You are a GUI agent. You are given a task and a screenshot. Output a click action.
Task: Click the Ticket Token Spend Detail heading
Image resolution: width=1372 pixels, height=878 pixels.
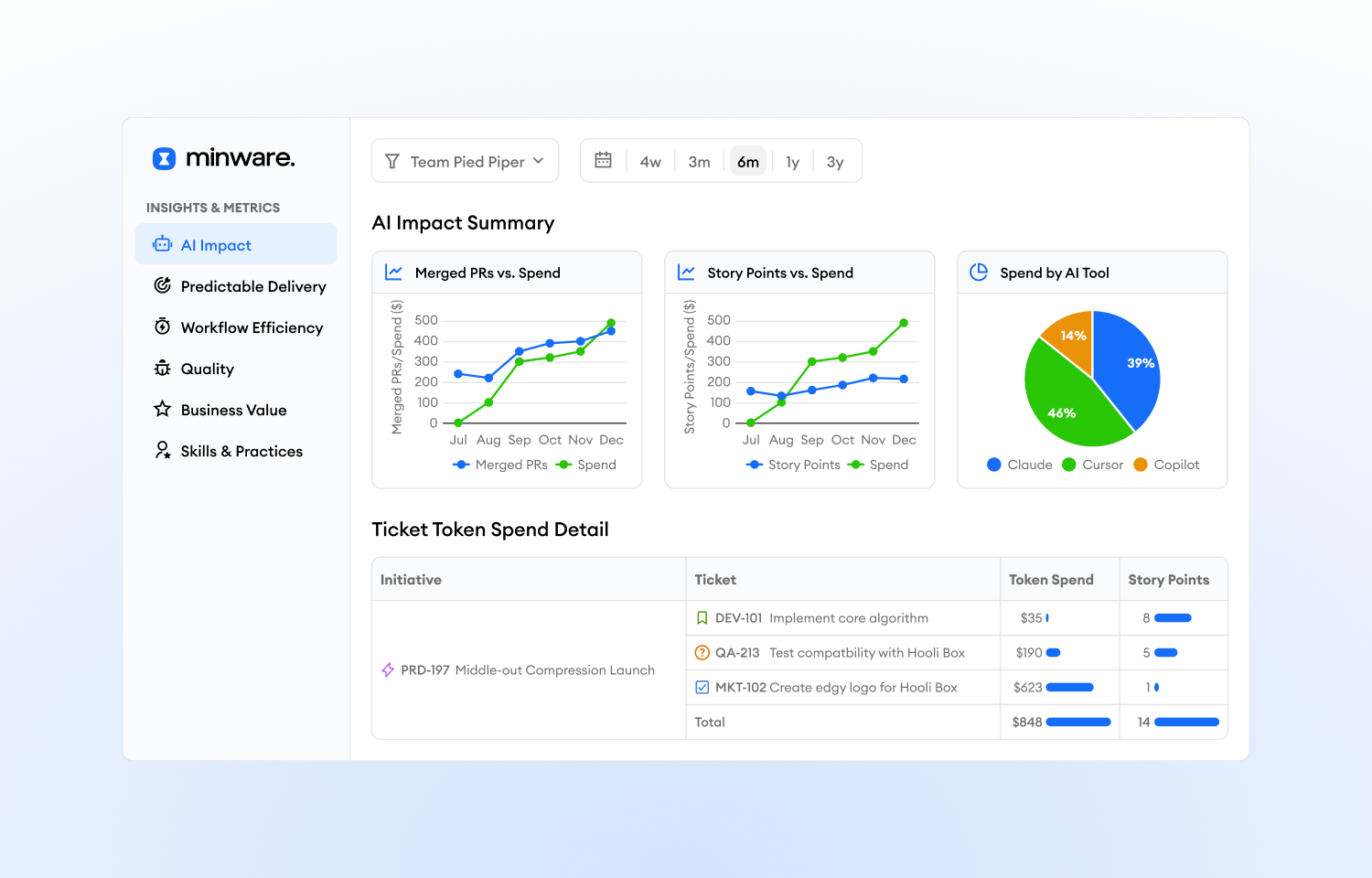tap(490, 530)
